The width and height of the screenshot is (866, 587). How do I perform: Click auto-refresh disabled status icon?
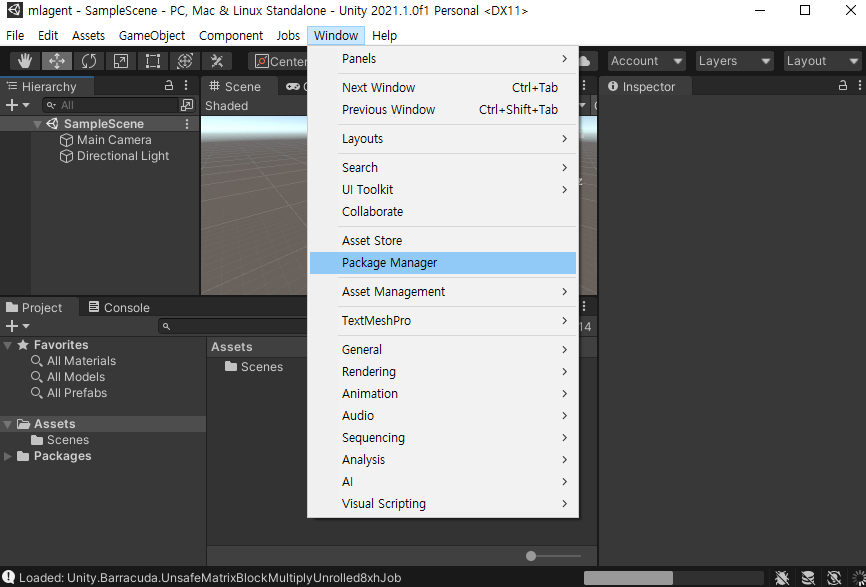coord(835,578)
